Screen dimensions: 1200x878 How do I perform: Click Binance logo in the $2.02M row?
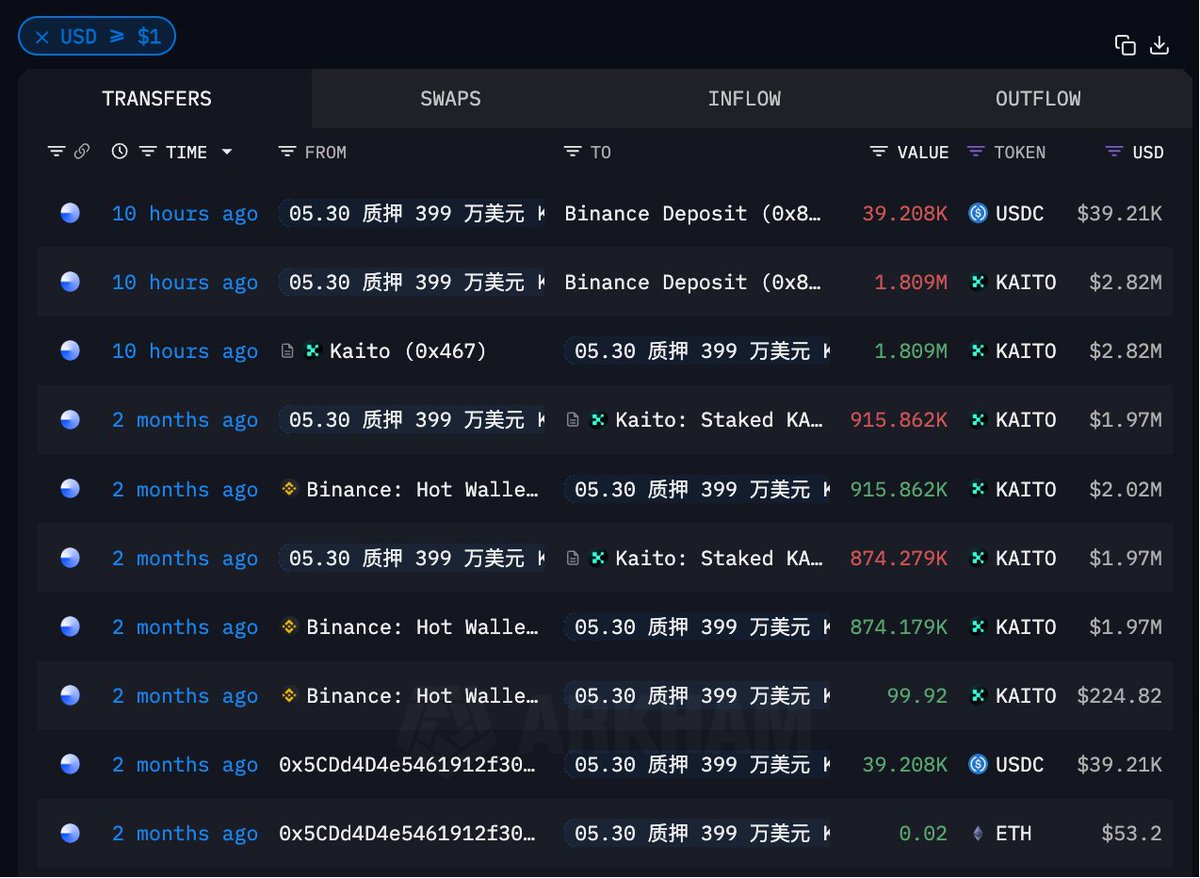(x=289, y=489)
